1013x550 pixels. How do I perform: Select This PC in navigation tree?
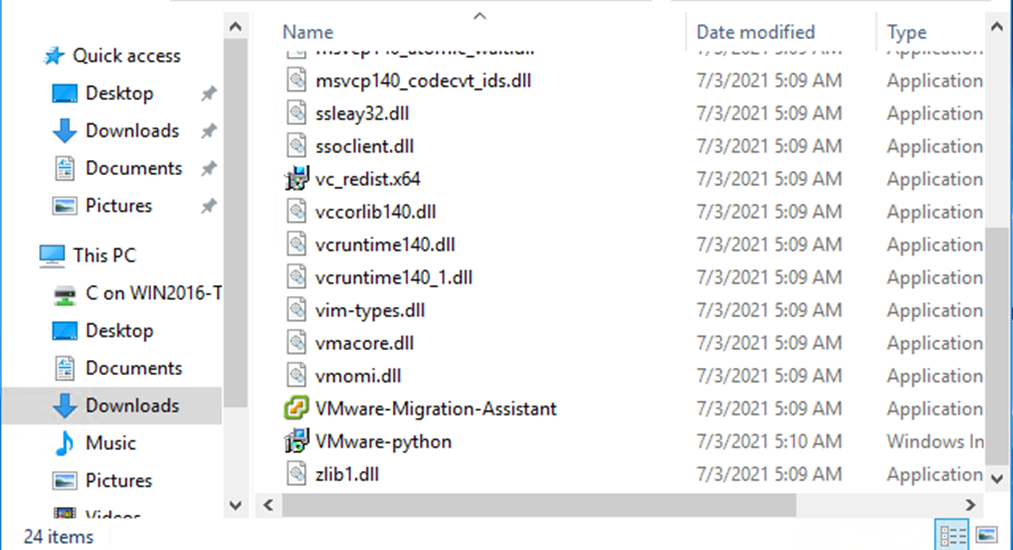[104, 256]
